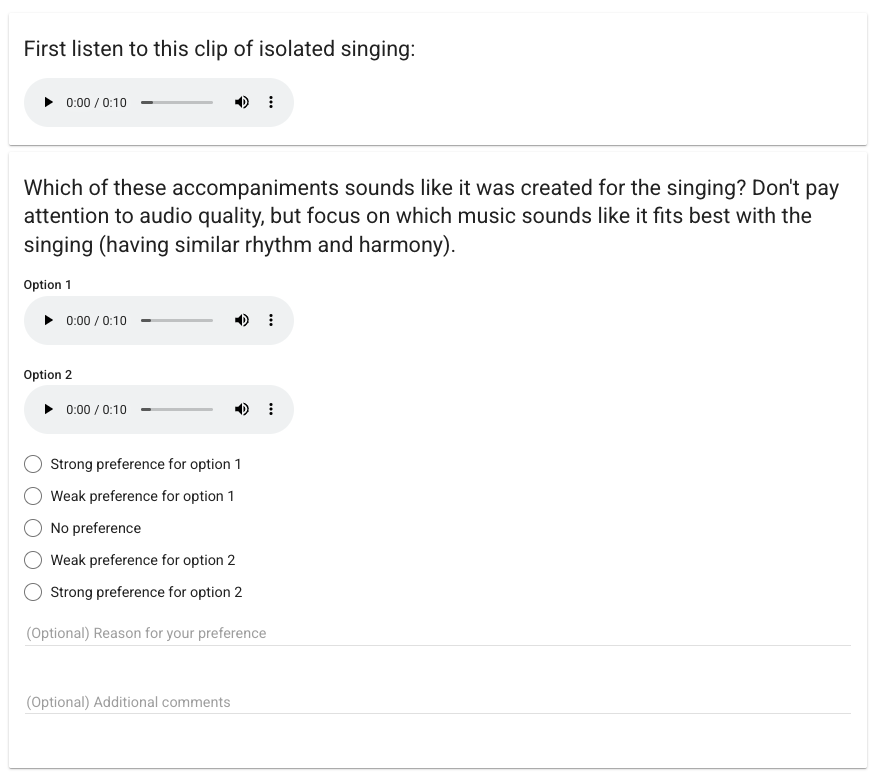The image size is (883, 782).
Task: Open three-dot menu on Option 1 player
Action: (x=271, y=320)
